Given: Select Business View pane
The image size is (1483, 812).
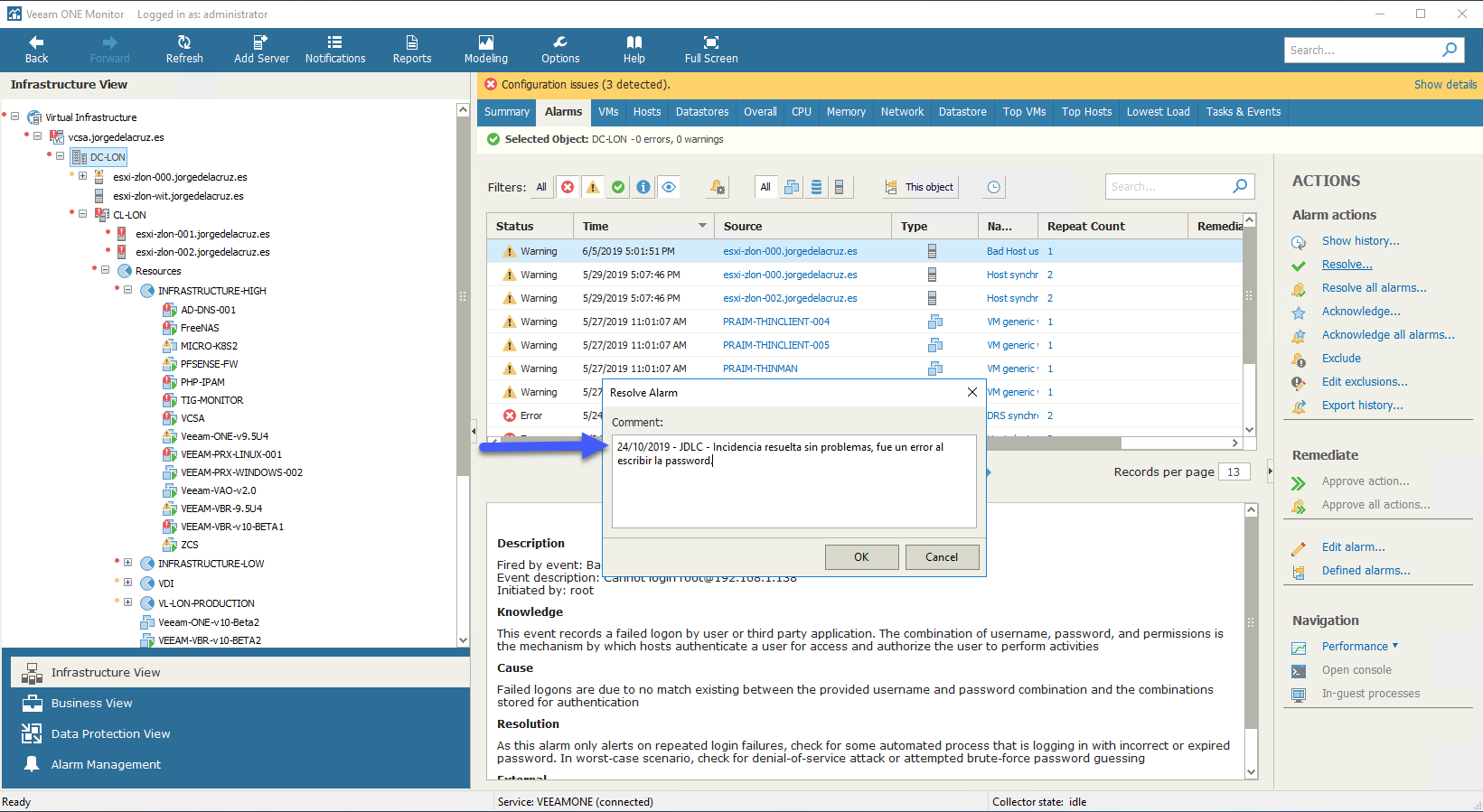Looking at the screenshot, I should point(240,703).
